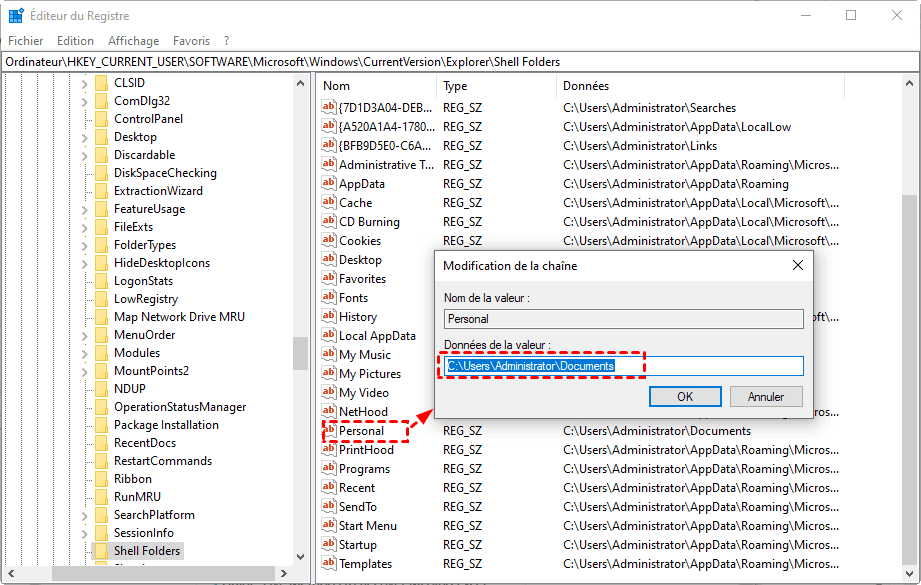Select the Map Network Drive MRU key

click(x=179, y=317)
